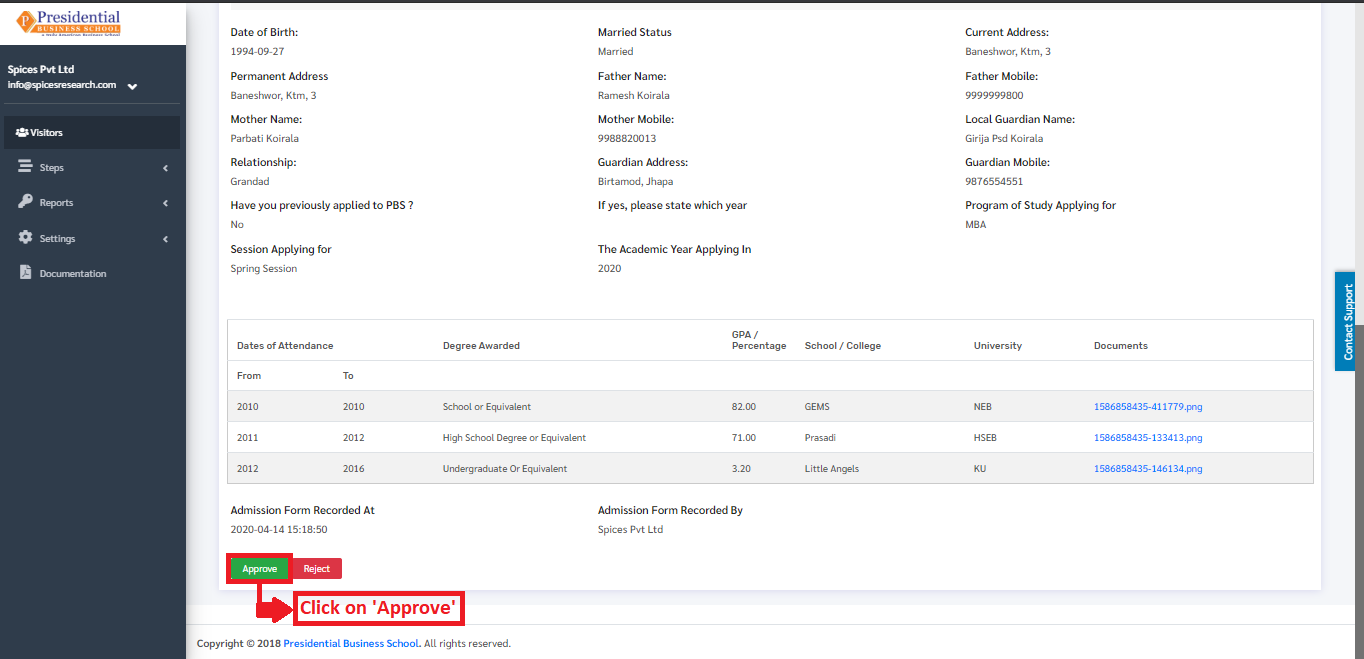The height and width of the screenshot is (659, 1364).
Task: Click the NEB university cell
Action: (983, 407)
